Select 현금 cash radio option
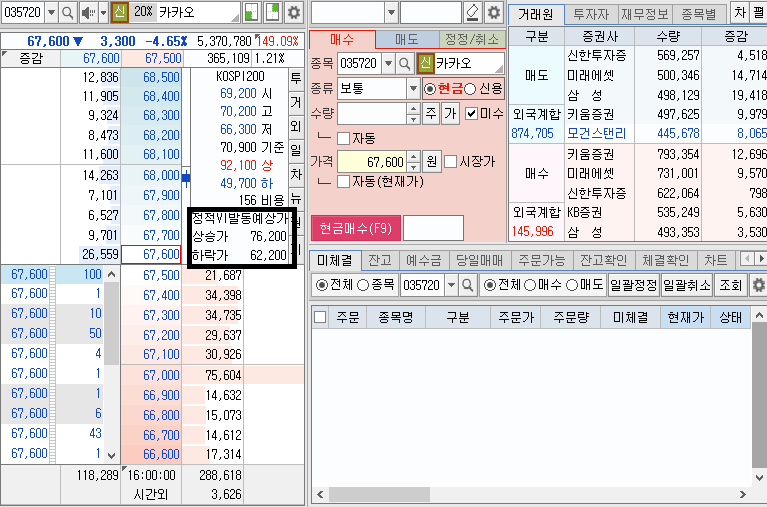This screenshot has width=767, height=507. [429, 89]
